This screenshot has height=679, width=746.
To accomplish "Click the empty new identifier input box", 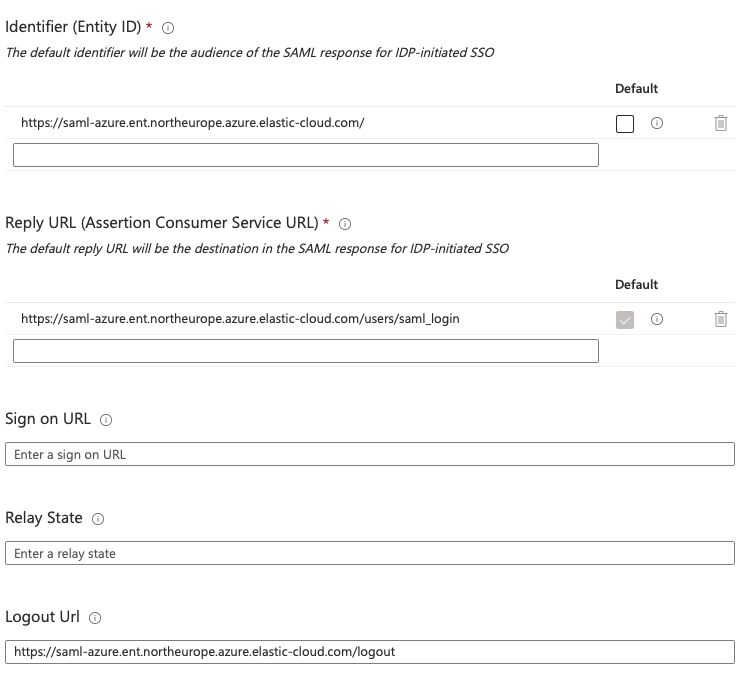I will coord(306,155).
